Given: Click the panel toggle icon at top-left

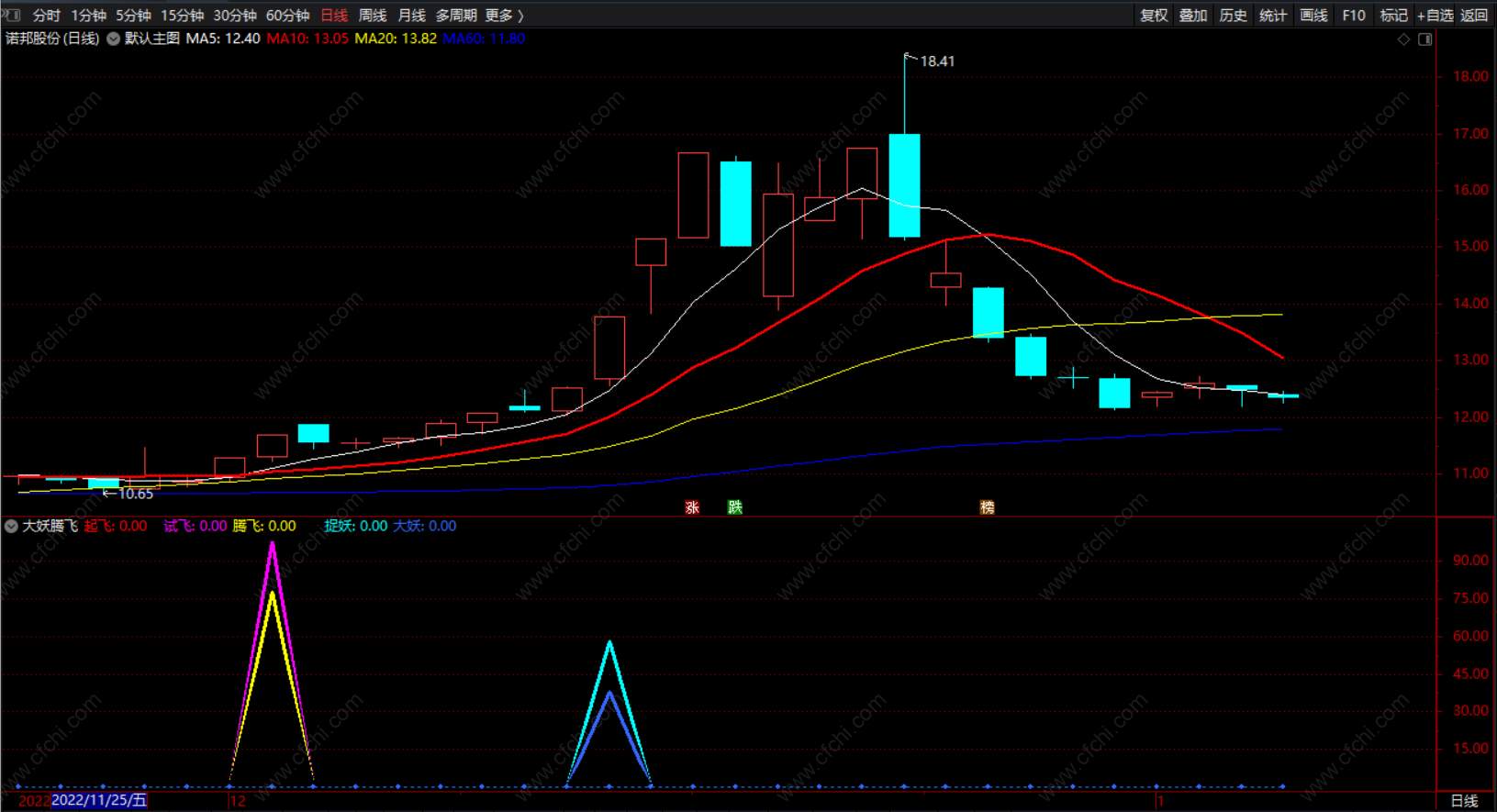Looking at the screenshot, I should [x=11, y=15].
